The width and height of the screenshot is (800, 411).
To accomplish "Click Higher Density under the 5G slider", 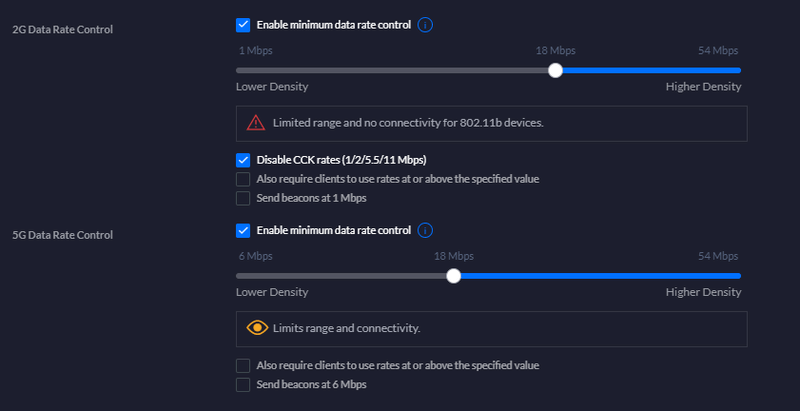I will point(703,293).
